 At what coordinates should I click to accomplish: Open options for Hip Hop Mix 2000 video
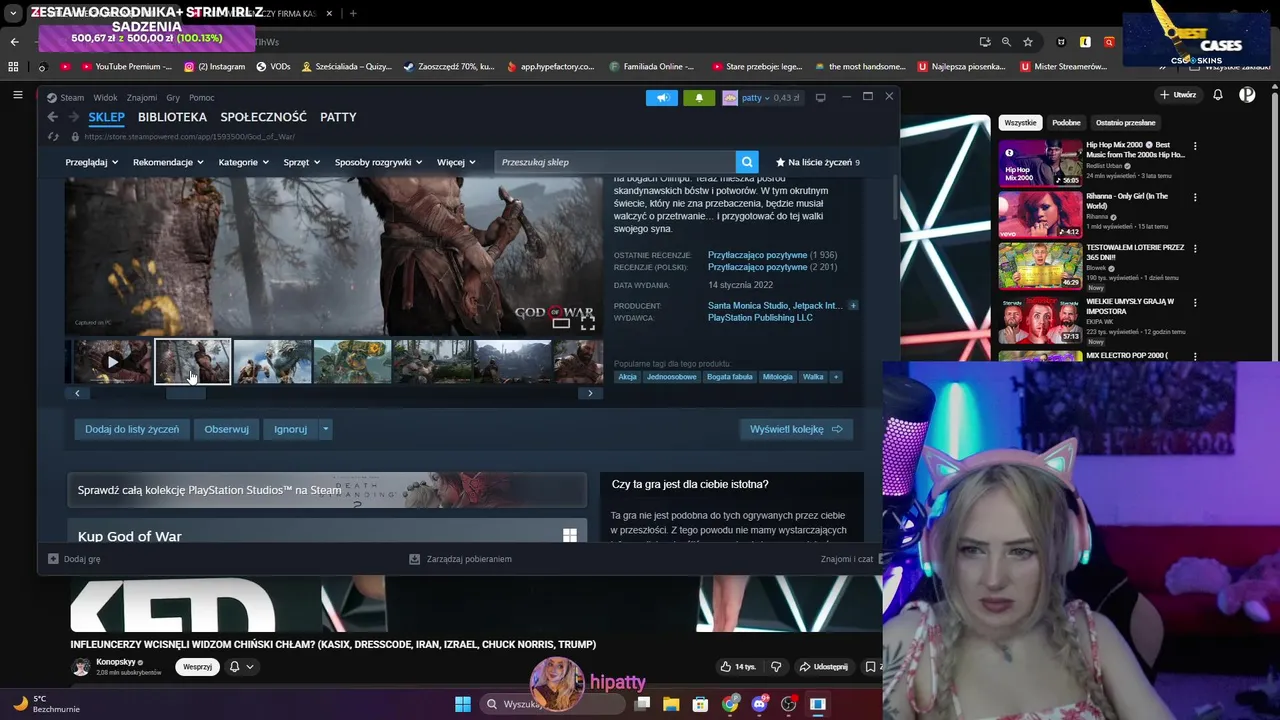pyautogui.click(x=1195, y=146)
